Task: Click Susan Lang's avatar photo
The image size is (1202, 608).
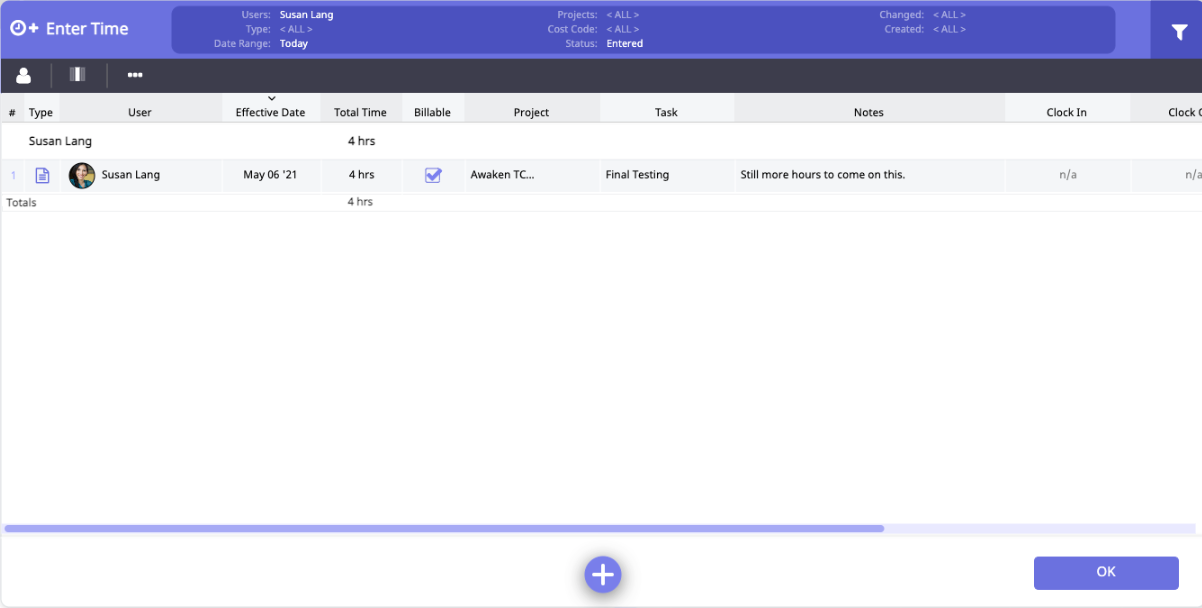Action: point(82,175)
